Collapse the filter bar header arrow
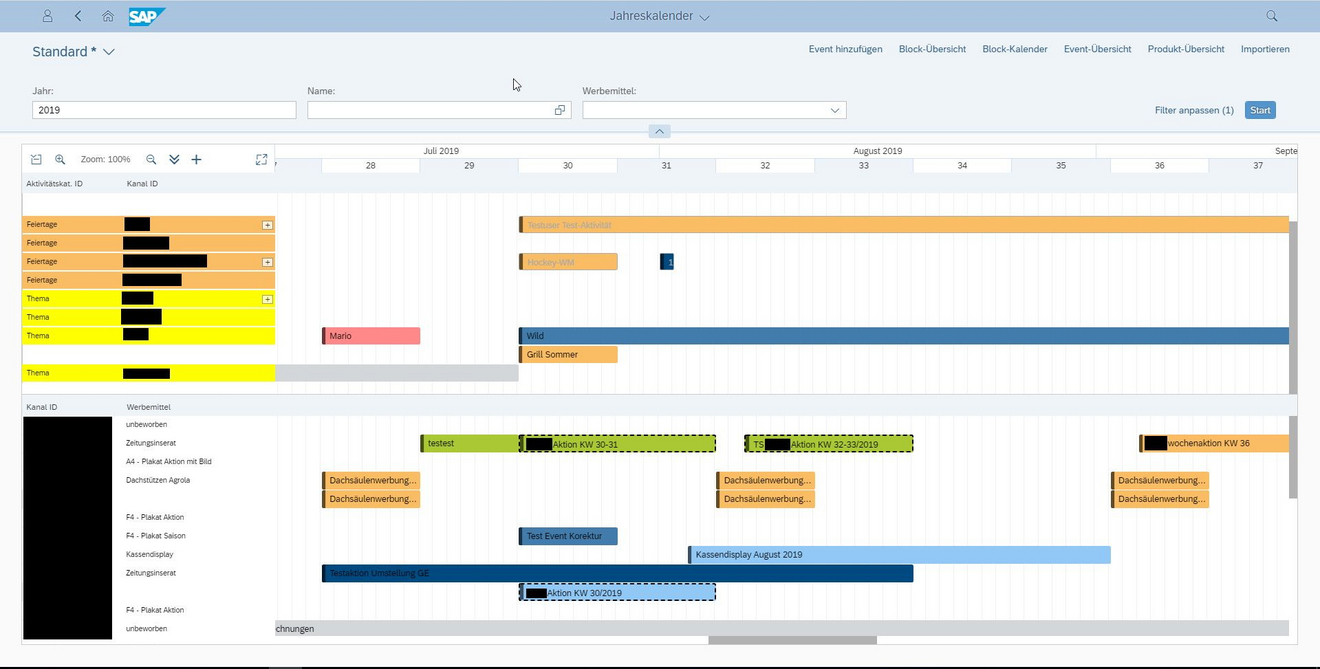Image resolution: width=1320 pixels, height=669 pixels. click(659, 131)
